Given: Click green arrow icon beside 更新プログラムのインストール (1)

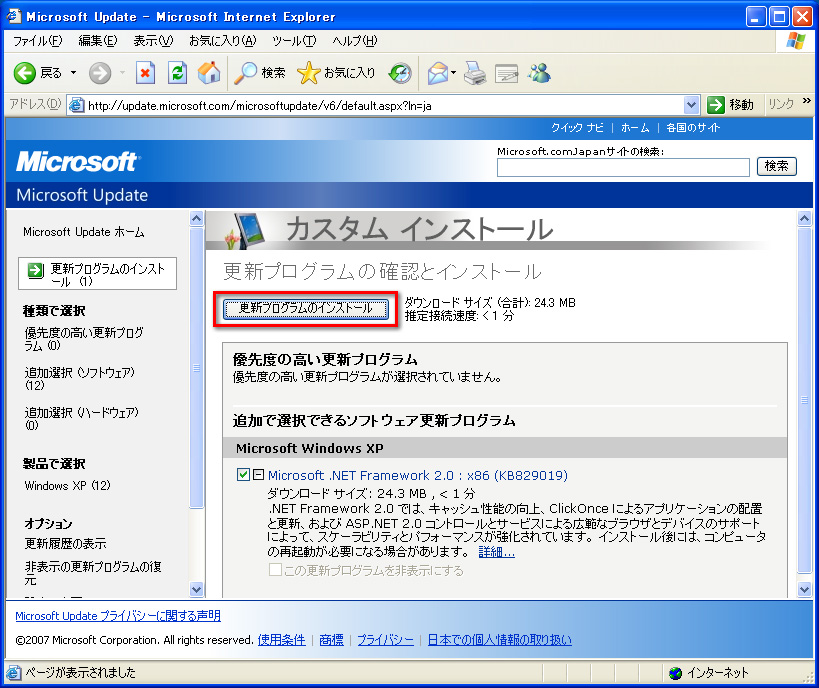Looking at the screenshot, I should pyautogui.click(x=36, y=270).
